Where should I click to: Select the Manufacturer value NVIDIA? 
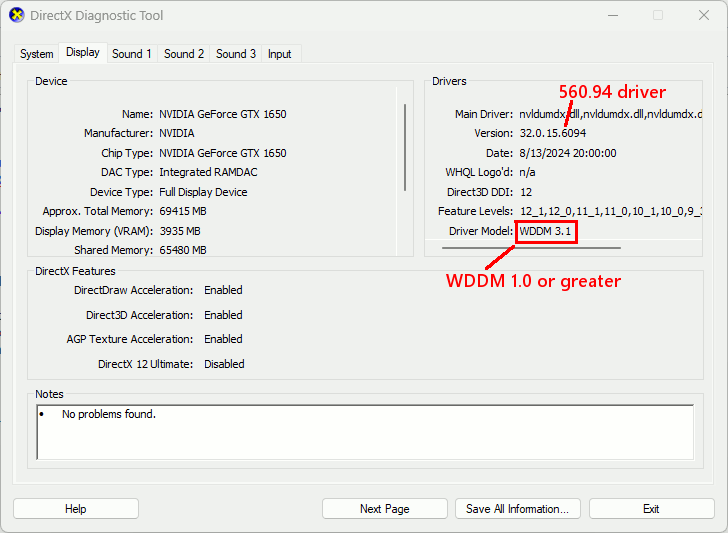(x=177, y=133)
